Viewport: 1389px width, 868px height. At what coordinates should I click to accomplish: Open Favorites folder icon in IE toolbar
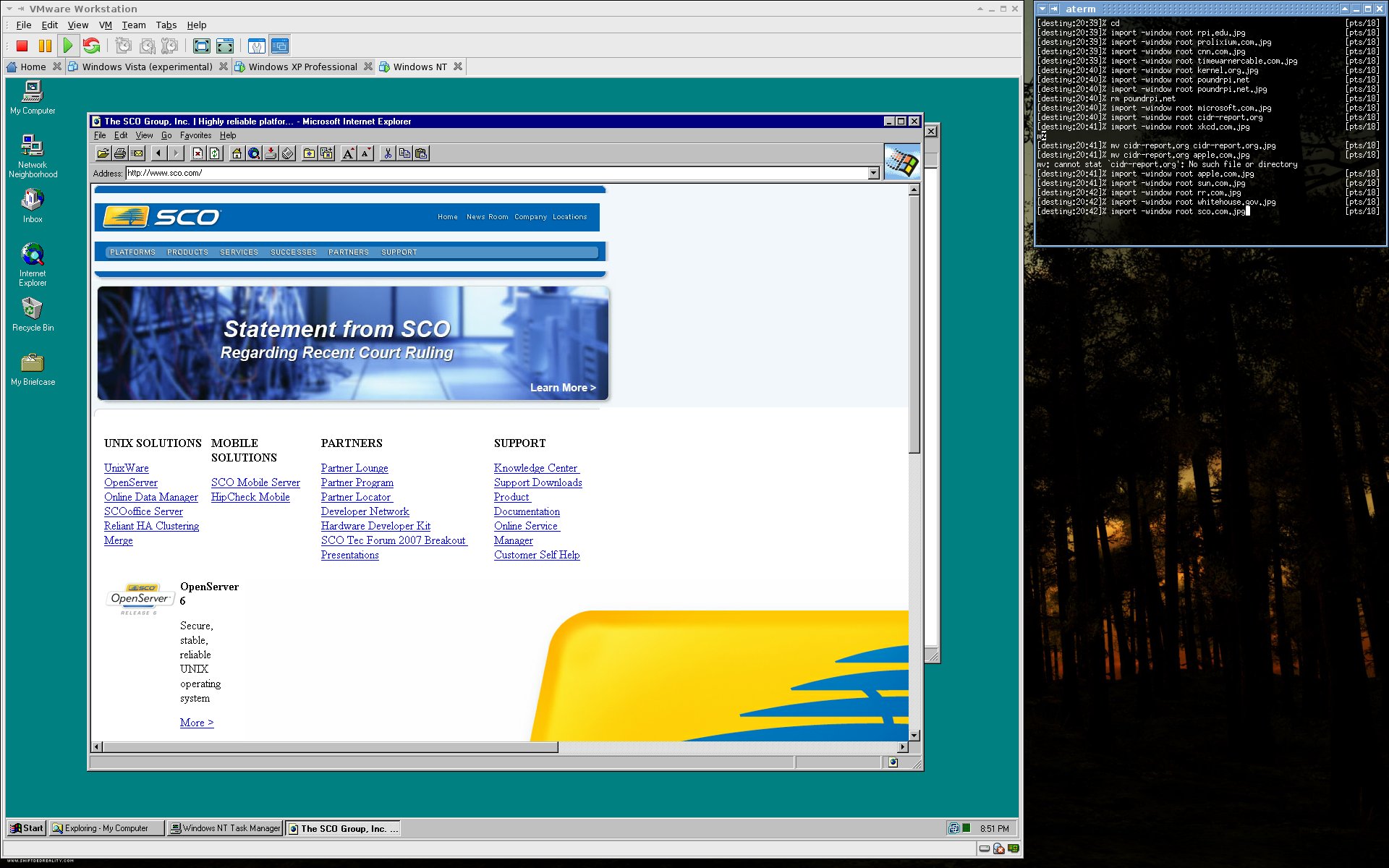310,153
